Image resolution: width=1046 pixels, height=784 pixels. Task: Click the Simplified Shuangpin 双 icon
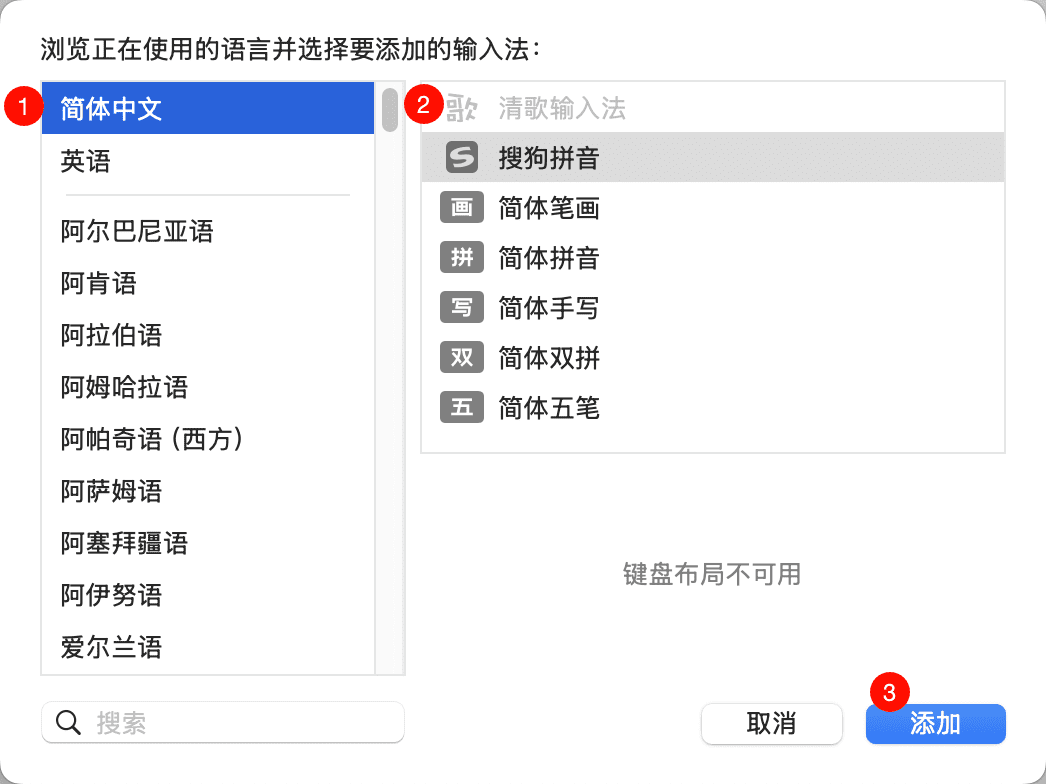(461, 358)
